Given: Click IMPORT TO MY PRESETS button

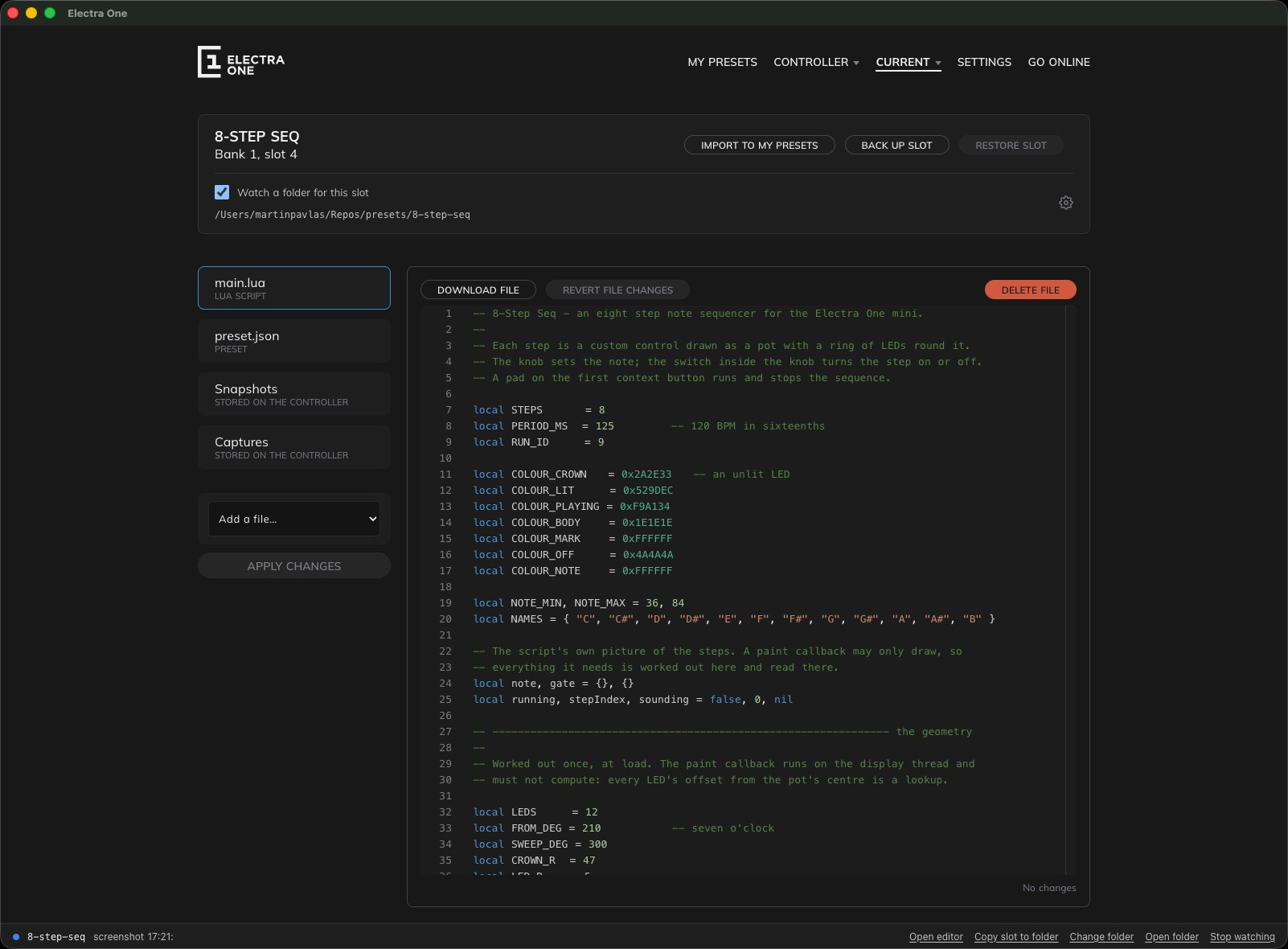Looking at the screenshot, I should pyautogui.click(x=759, y=145).
